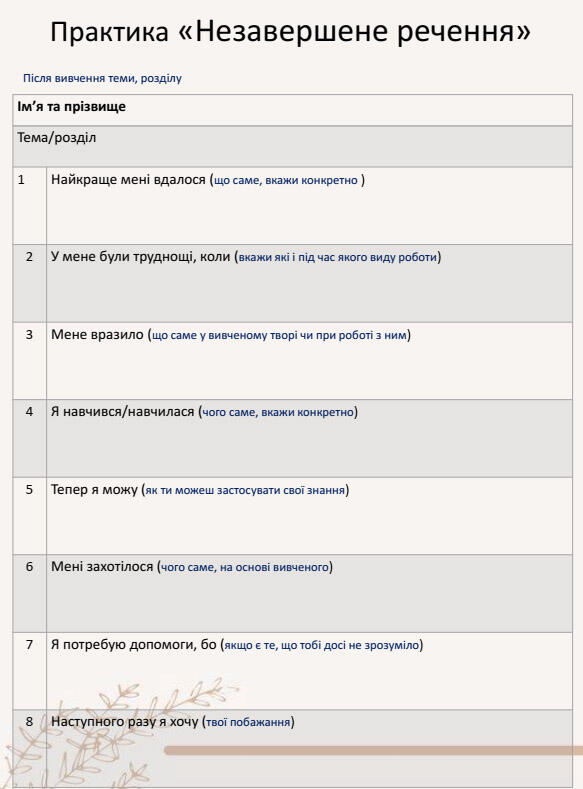The width and height of the screenshot is (583, 789).
Task: Click the answer area of «Найкраще мені вдалося»
Action: point(309,206)
